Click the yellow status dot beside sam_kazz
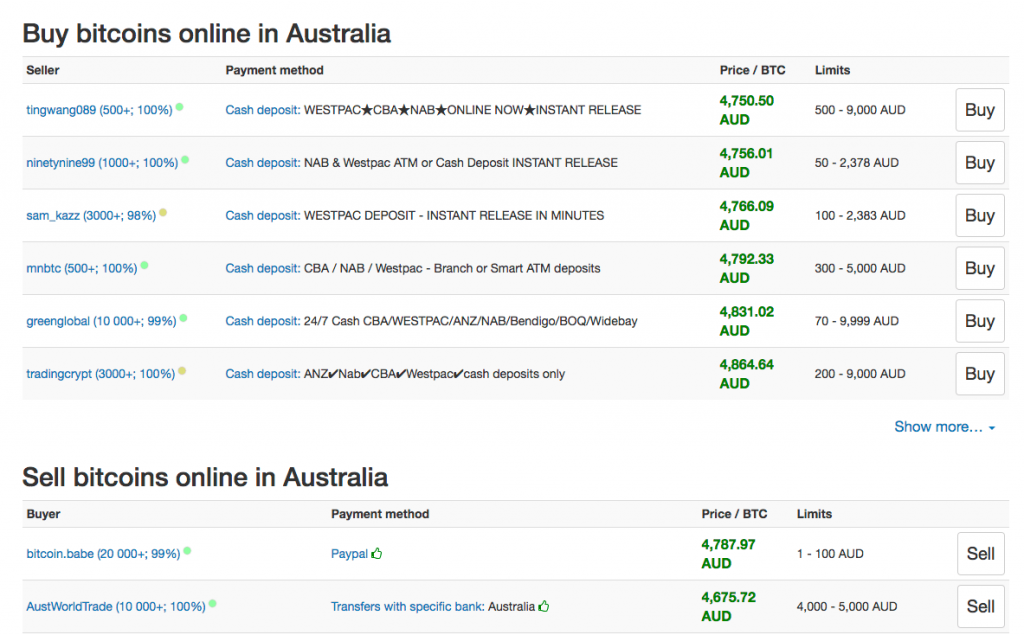The height and width of the screenshot is (635, 1024). [x=163, y=212]
